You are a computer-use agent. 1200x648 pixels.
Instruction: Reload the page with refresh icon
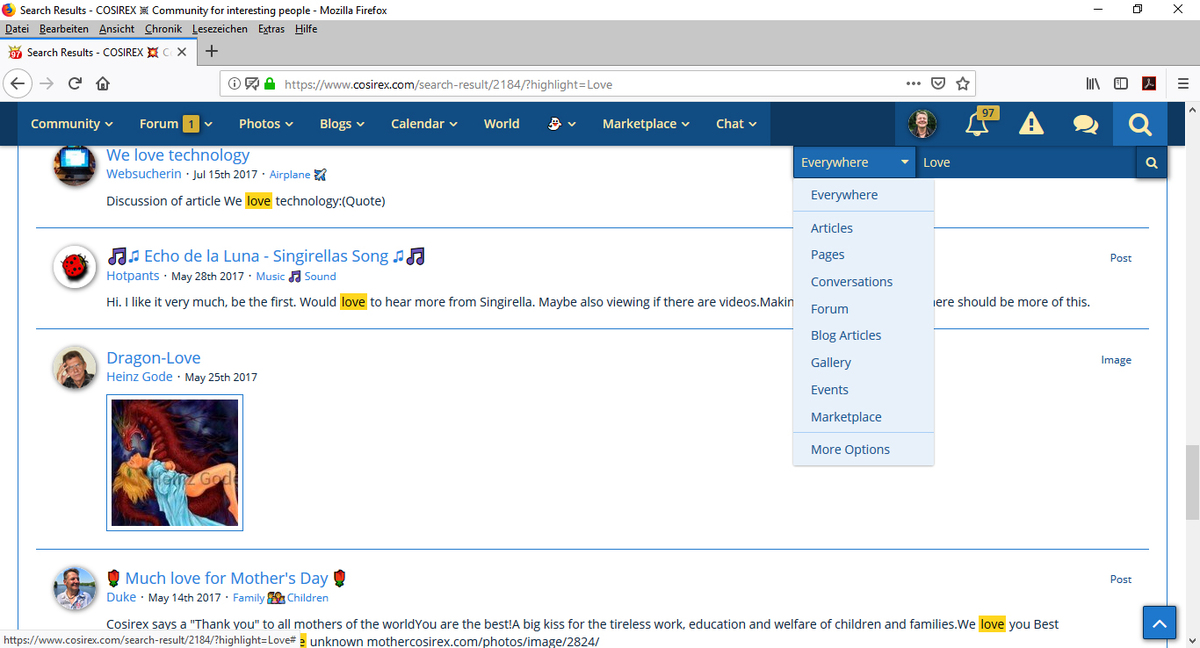coord(76,84)
